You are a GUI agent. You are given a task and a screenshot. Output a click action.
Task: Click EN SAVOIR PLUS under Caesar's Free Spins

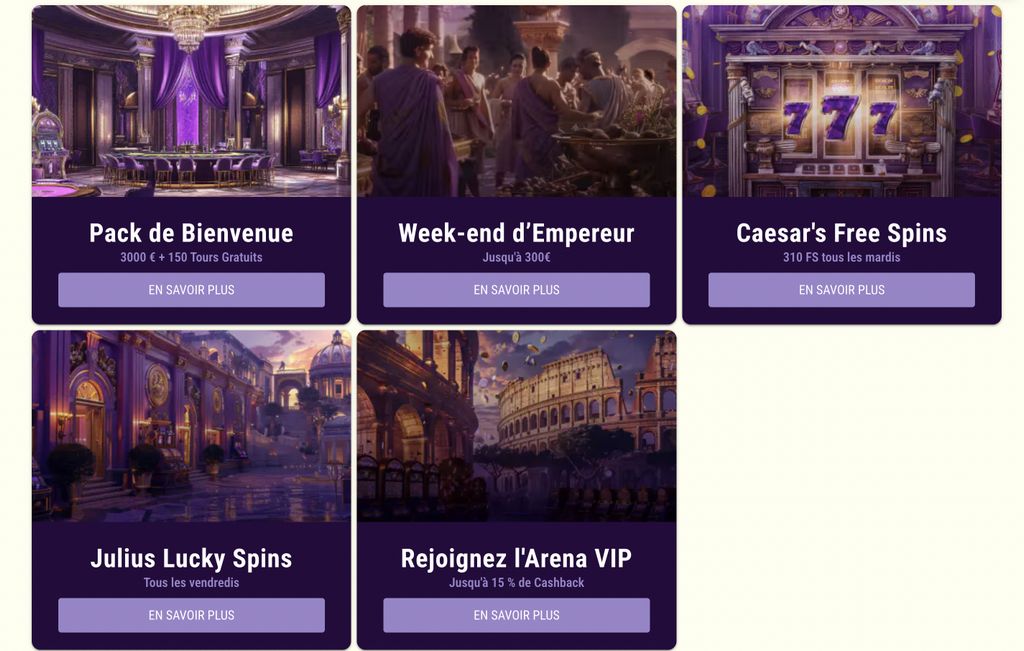point(841,290)
